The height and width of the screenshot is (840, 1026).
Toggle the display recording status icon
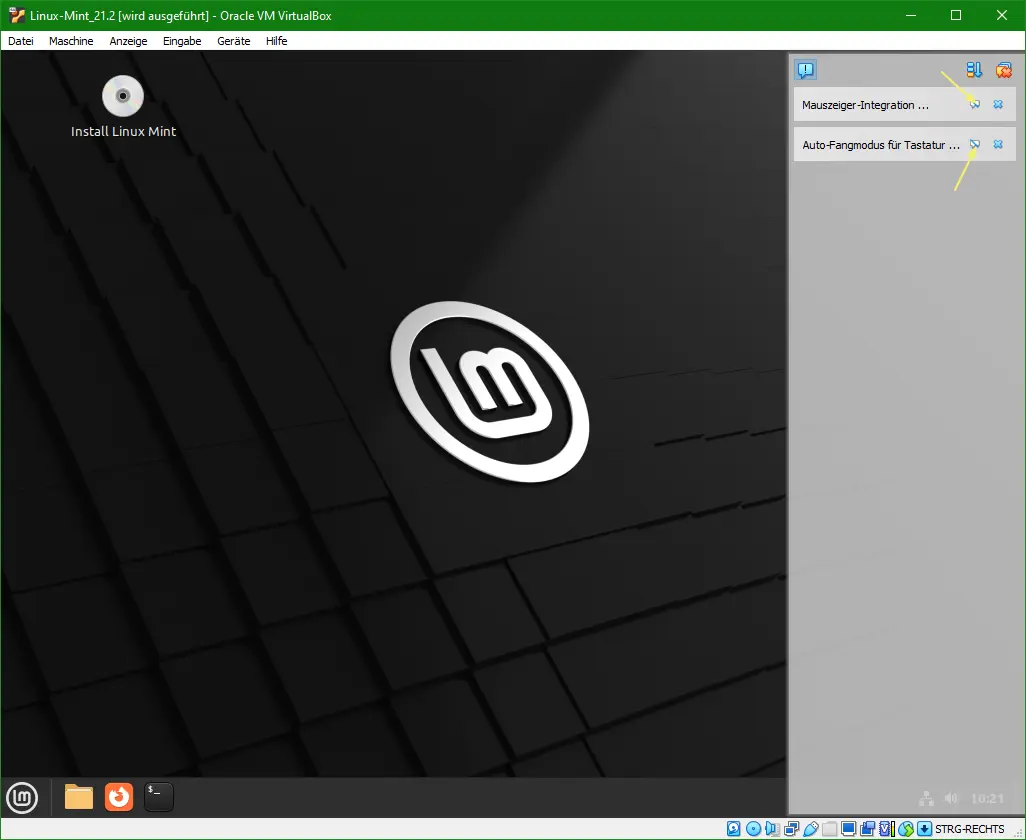point(868,828)
